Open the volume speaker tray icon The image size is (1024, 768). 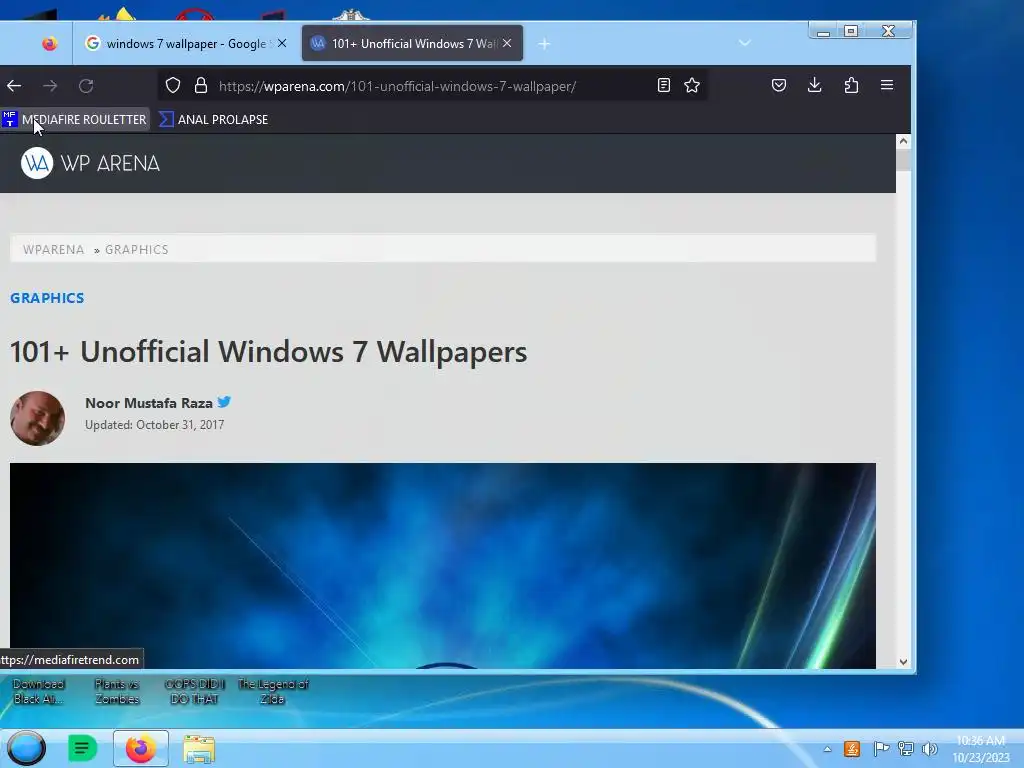(929, 748)
